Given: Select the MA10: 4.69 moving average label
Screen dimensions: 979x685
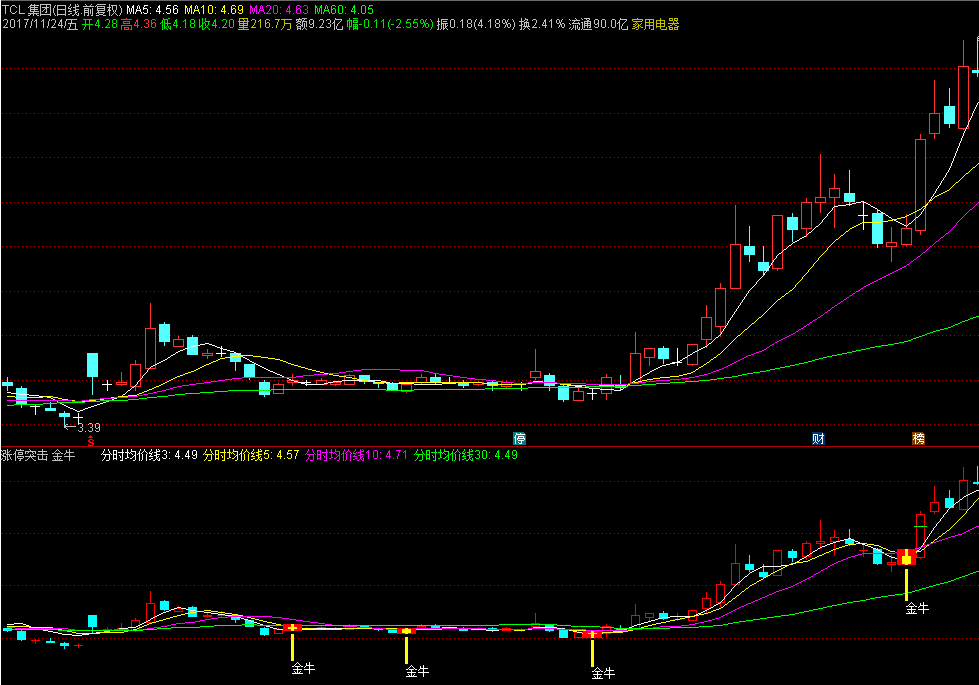Looking at the screenshot, I should click(x=214, y=10).
